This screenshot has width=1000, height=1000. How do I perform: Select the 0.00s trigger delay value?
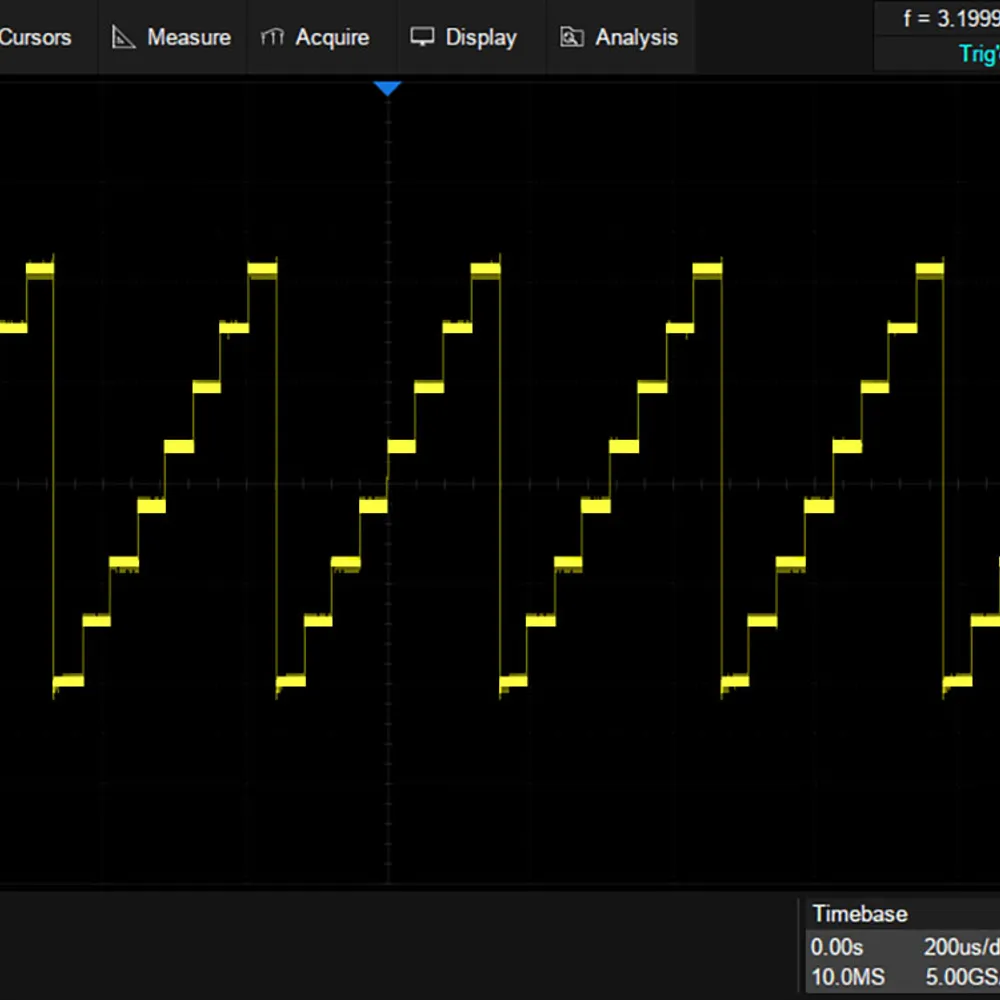point(835,946)
